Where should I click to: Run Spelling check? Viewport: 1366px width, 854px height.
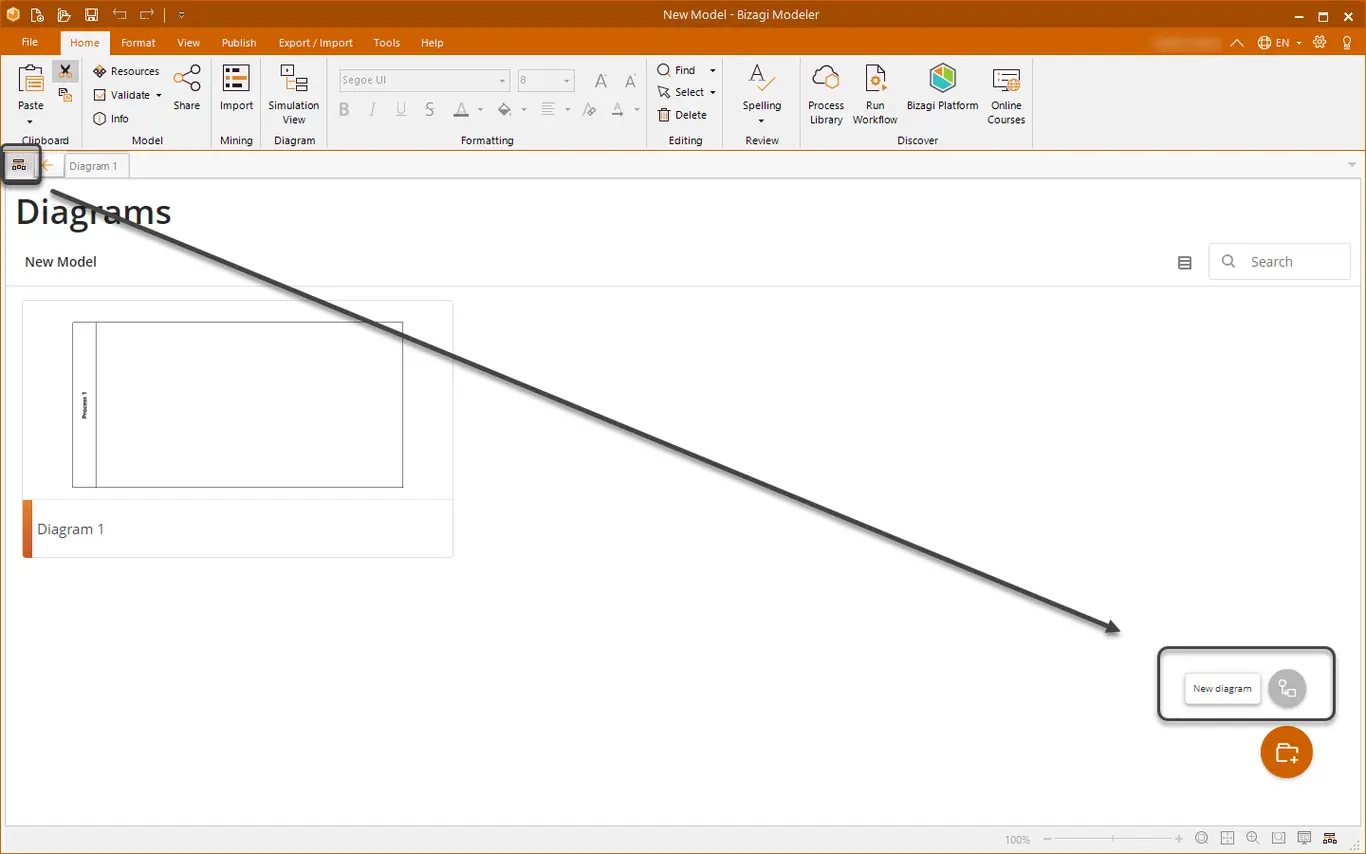761,94
